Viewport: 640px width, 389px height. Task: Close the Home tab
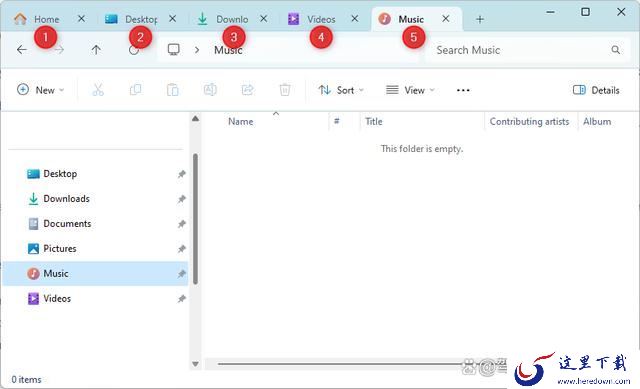(x=82, y=19)
